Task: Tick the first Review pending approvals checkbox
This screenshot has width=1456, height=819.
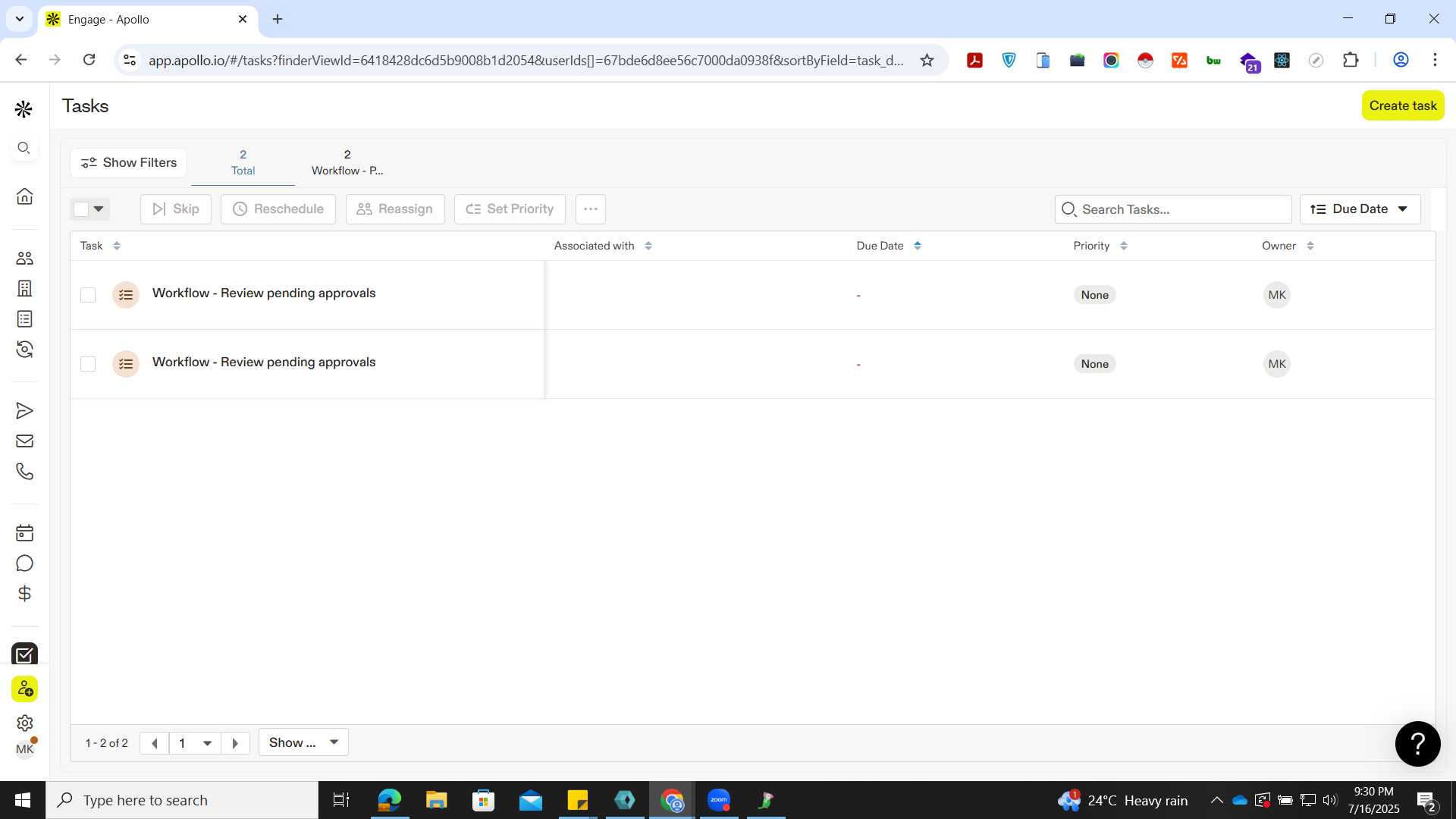Action: click(x=88, y=295)
